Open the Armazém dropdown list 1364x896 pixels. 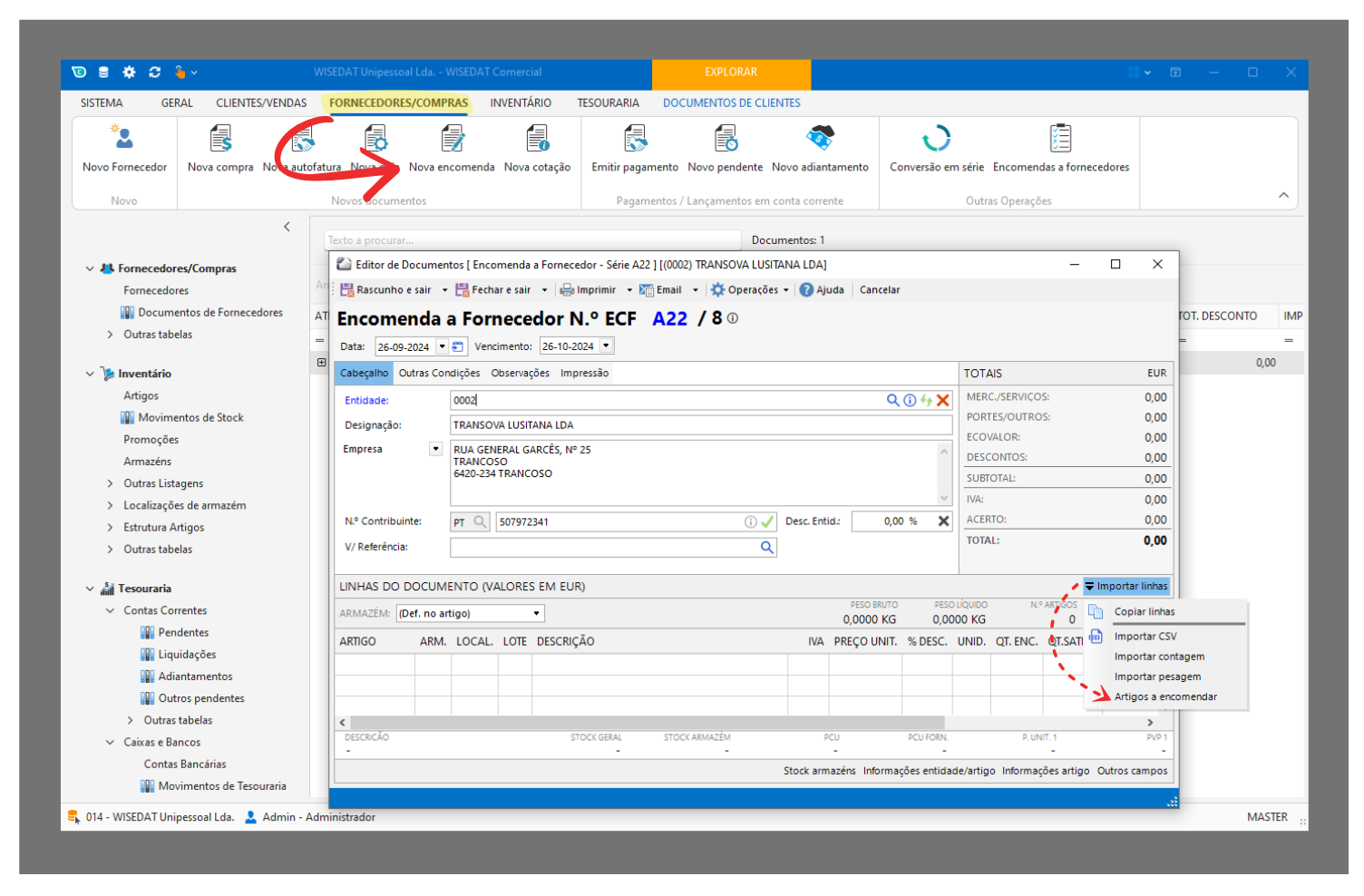(x=536, y=614)
